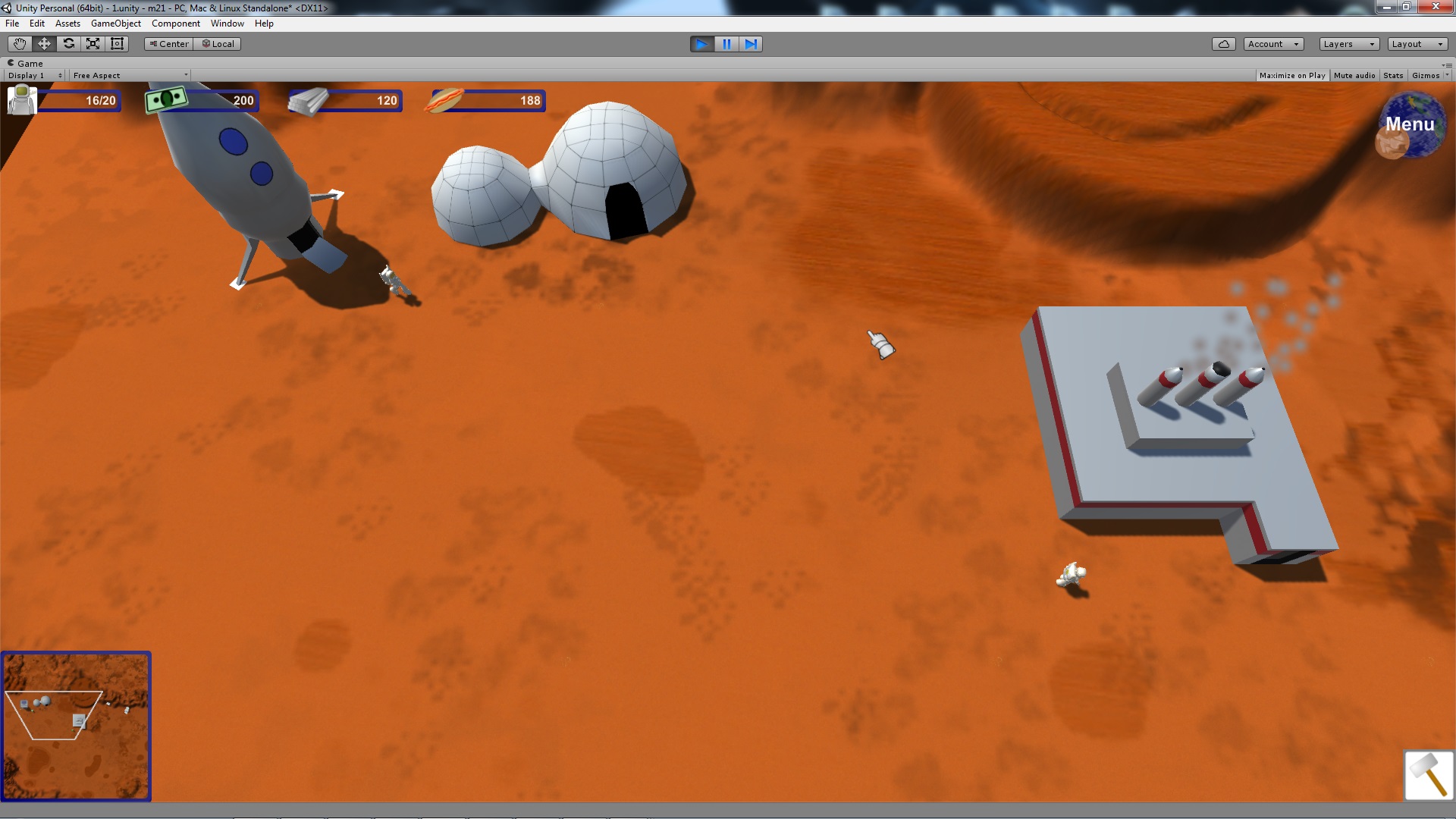
Task: Open the Window menu
Action: click(x=227, y=24)
